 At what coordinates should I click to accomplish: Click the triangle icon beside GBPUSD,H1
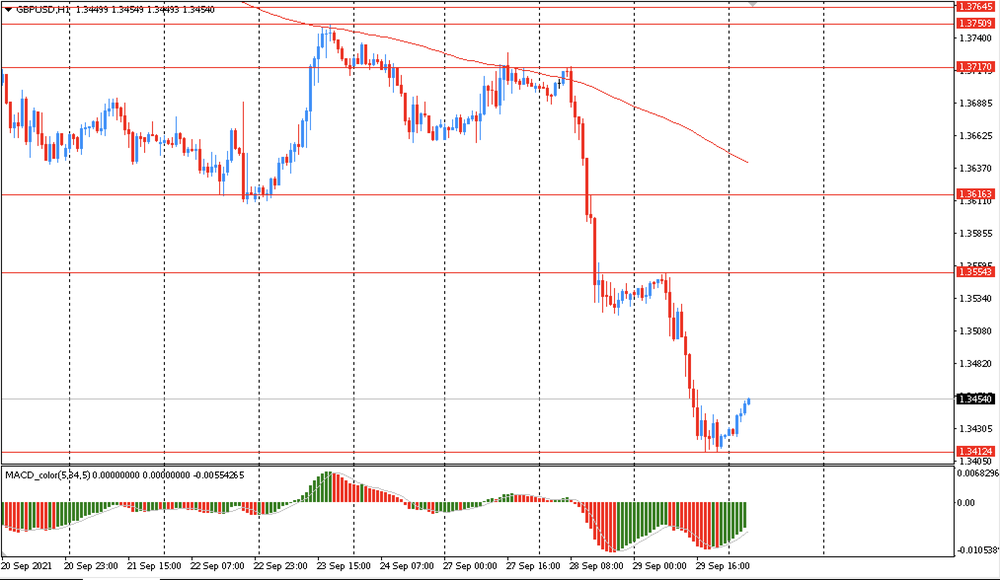(x=8, y=10)
